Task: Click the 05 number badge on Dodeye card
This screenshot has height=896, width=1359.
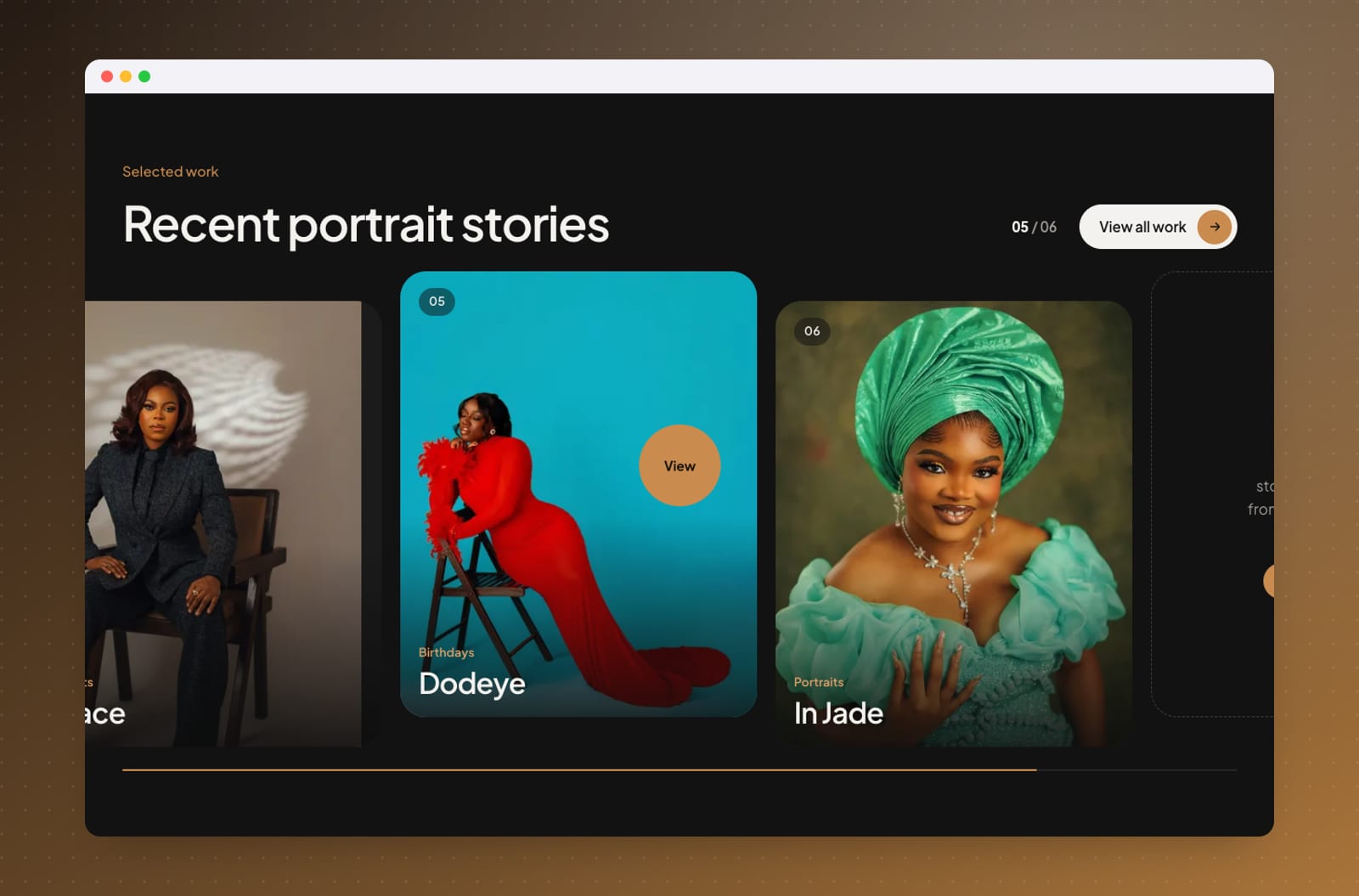Action: [x=437, y=301]
